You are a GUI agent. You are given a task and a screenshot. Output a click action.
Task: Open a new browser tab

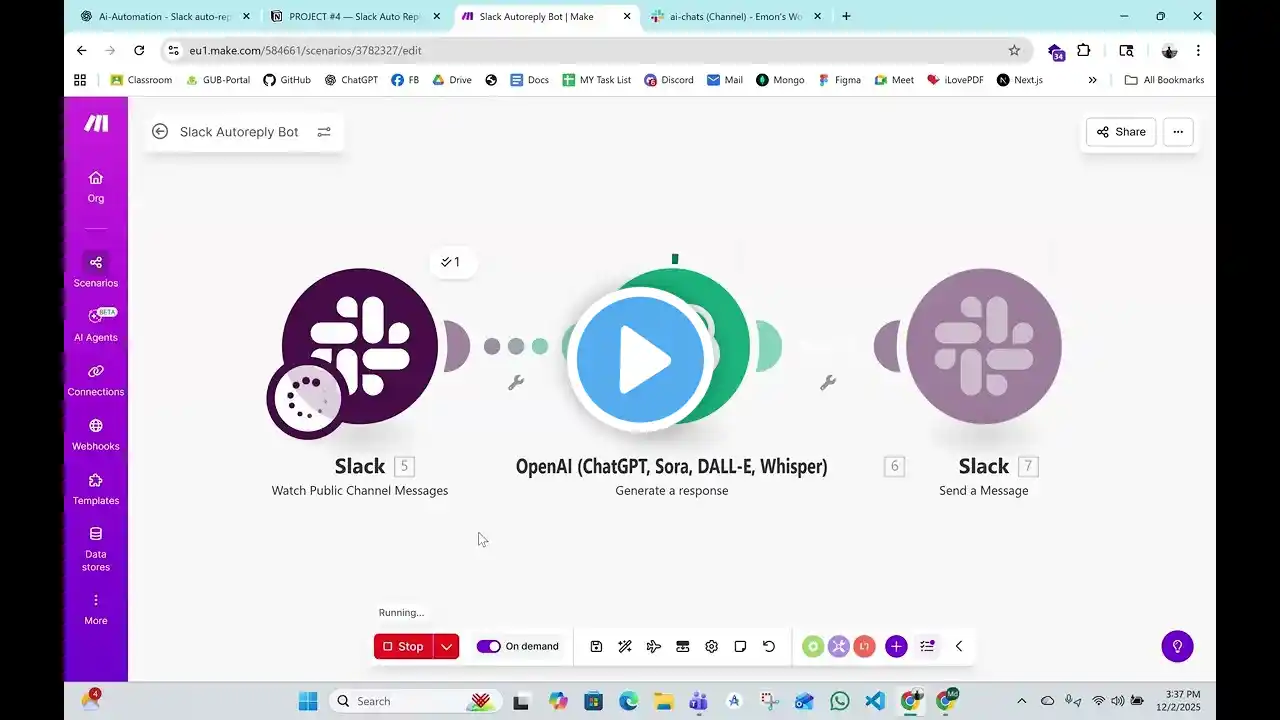(x=846, y=16)
